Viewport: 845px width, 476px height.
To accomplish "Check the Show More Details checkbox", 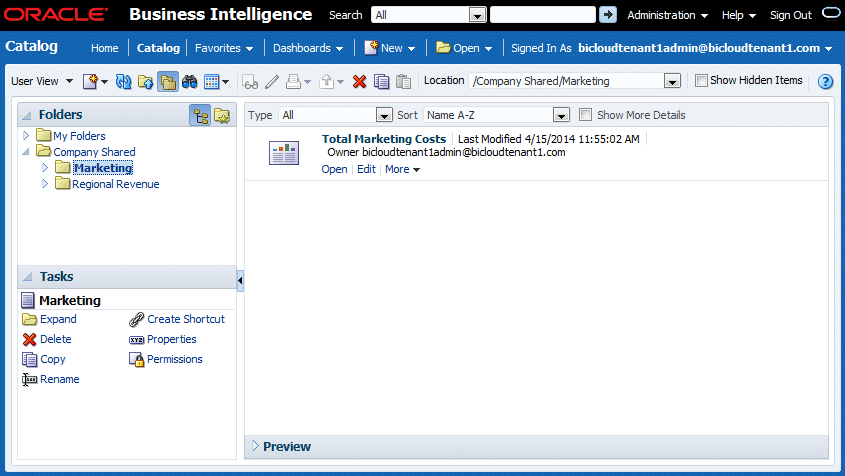I will point(585,114).
